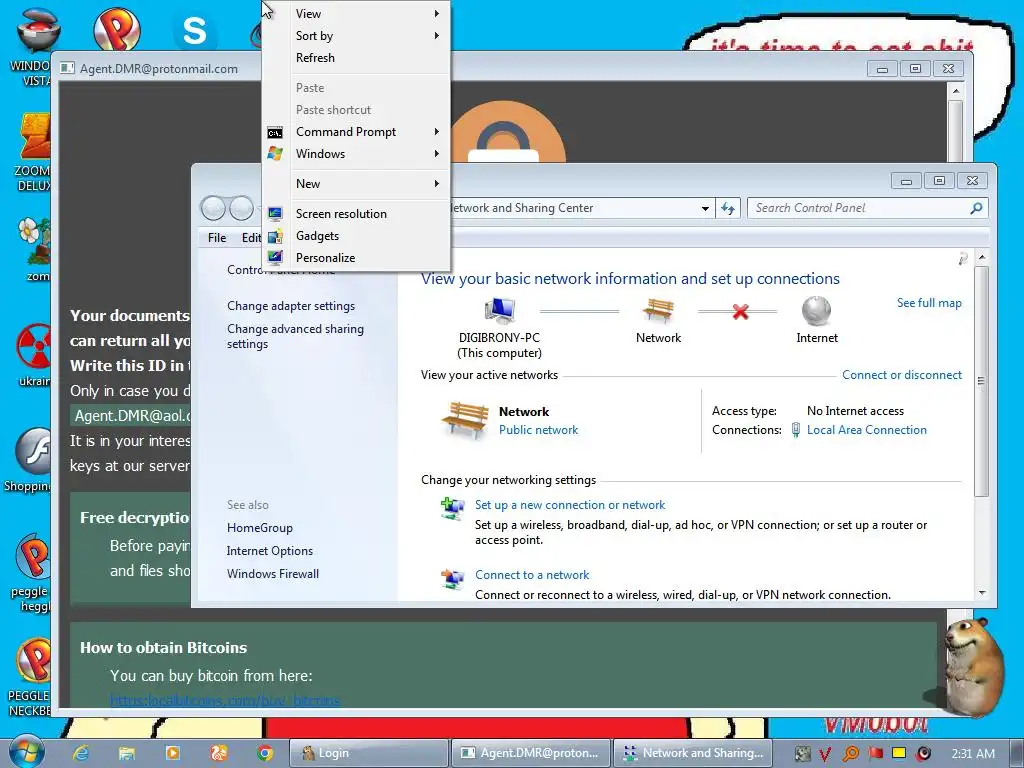
Task: Click Connect or disconnect link
Action: pyautogui.click(x=901, y=375)
